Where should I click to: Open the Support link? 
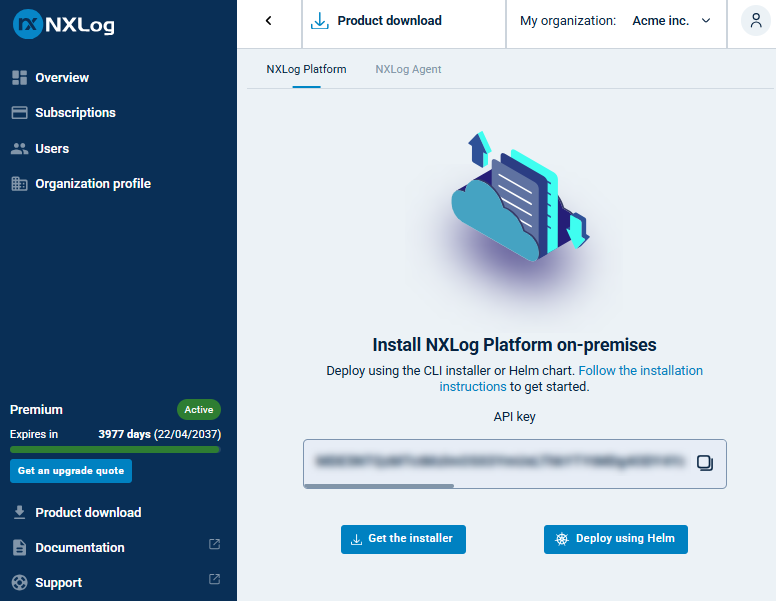(x=58, y=583)
